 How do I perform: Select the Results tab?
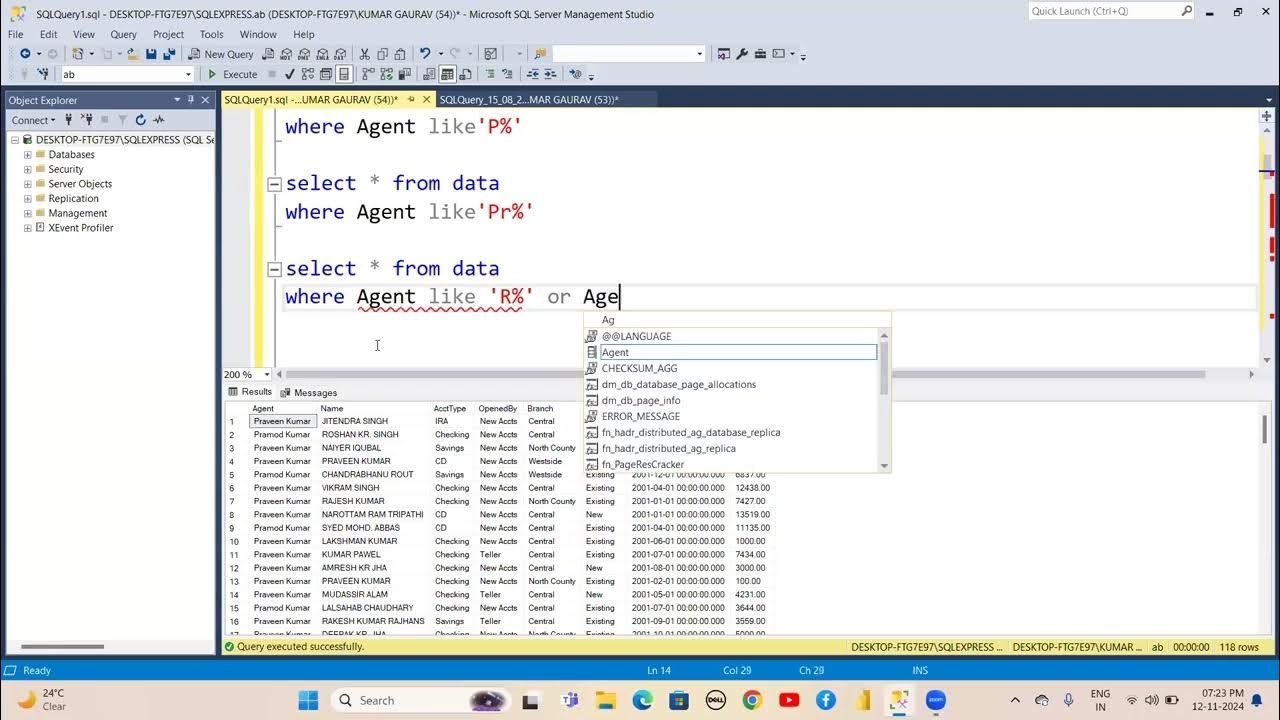pyautogui.click(x=250, y=392)
